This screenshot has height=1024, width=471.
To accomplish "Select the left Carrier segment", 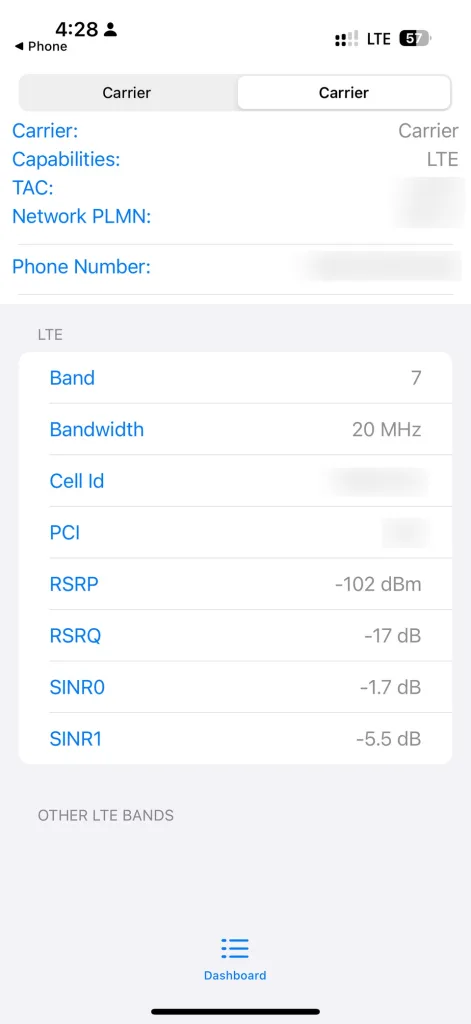I will 127,93.
